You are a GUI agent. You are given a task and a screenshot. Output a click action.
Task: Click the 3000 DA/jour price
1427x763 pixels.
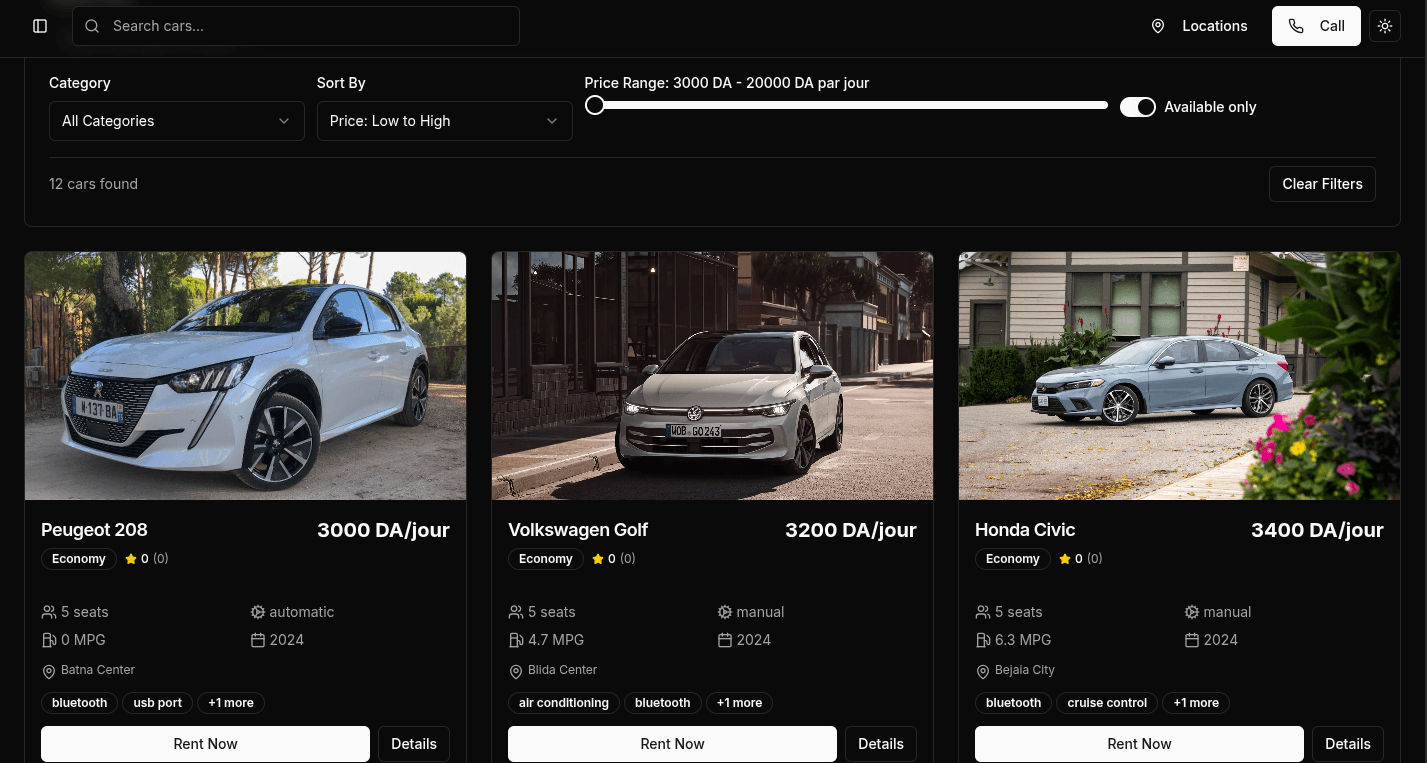coord(384,530)
